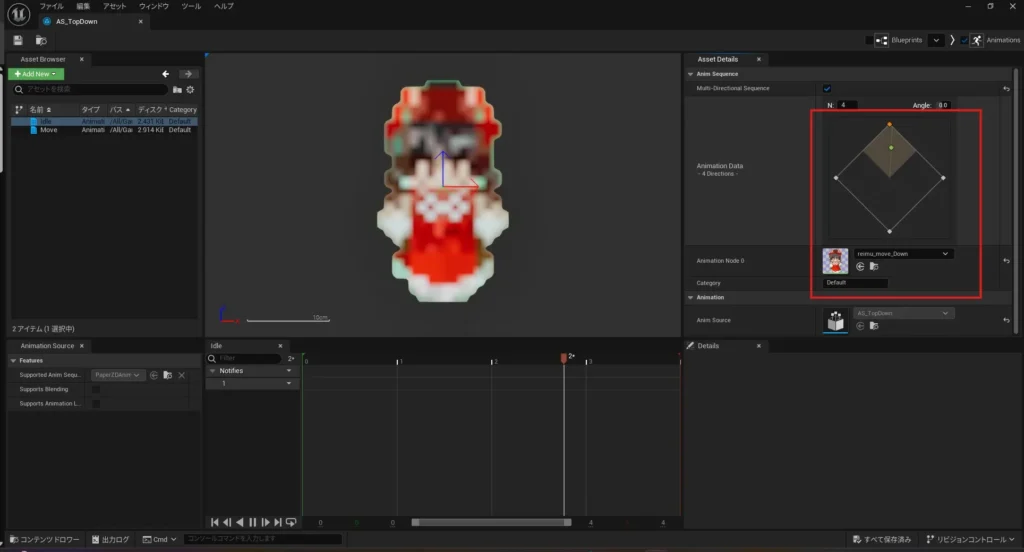This screenshot has width=1024, height=552.
Task: Click the Unreal Engine logo icon
Action: [18, 14]
